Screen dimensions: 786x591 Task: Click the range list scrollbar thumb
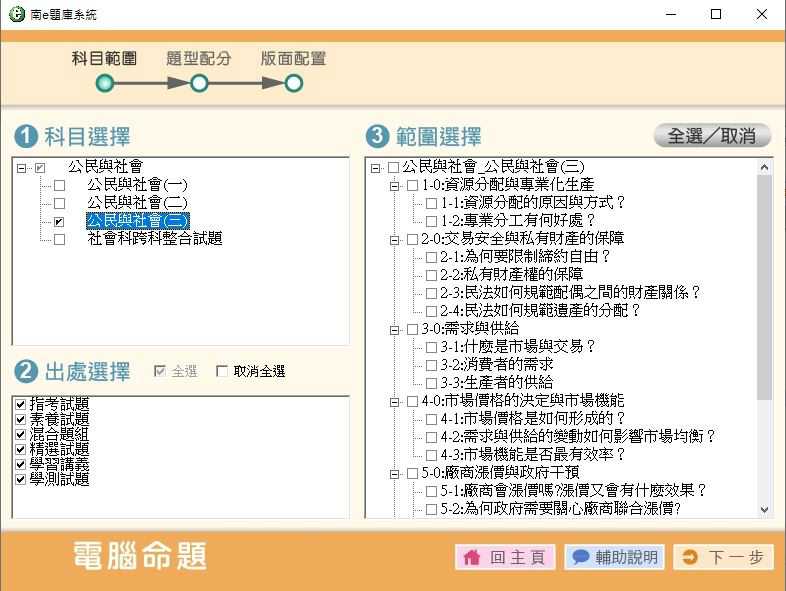[x=764, y=287]
